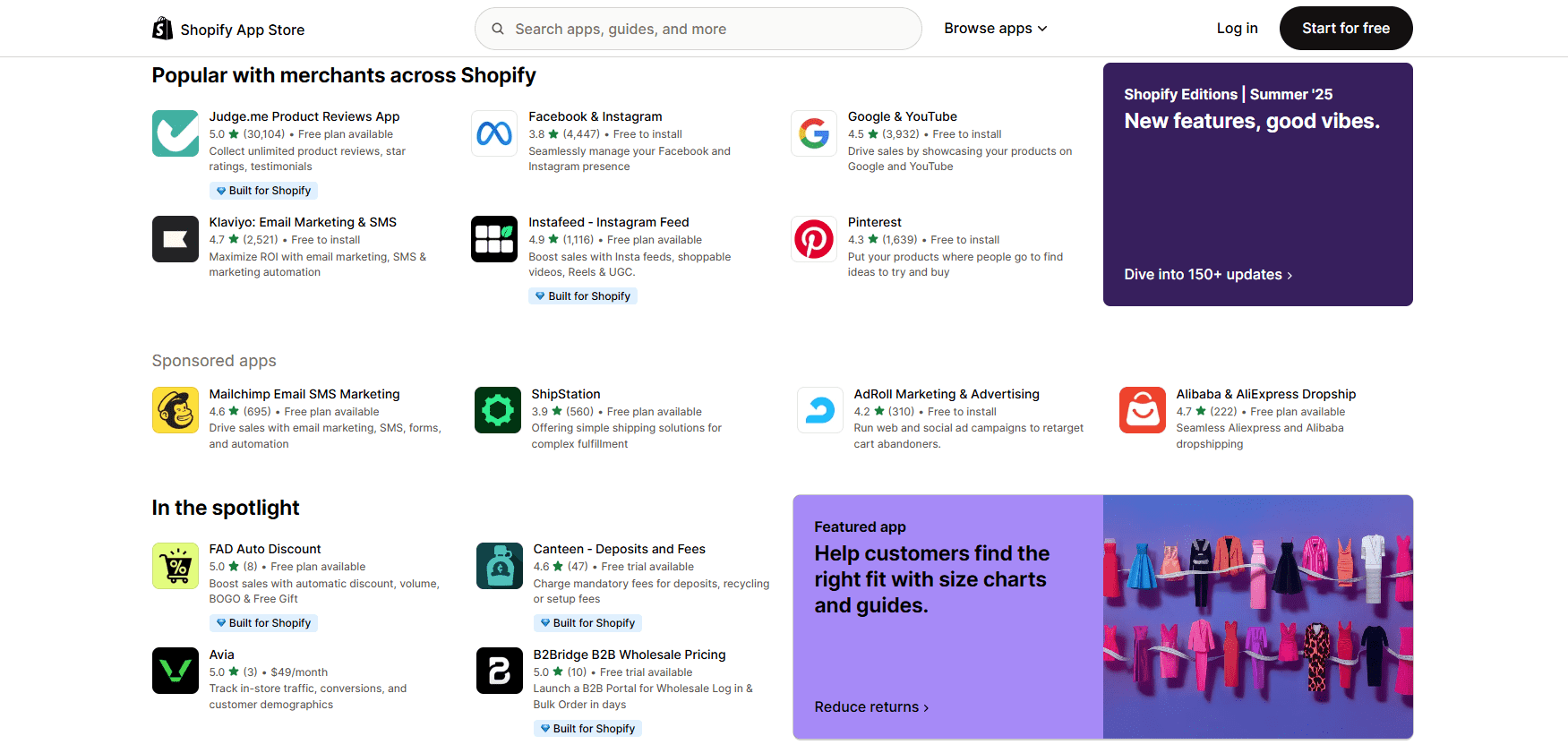
Task: Select the Klaviyo app icon
Action: 175,239
